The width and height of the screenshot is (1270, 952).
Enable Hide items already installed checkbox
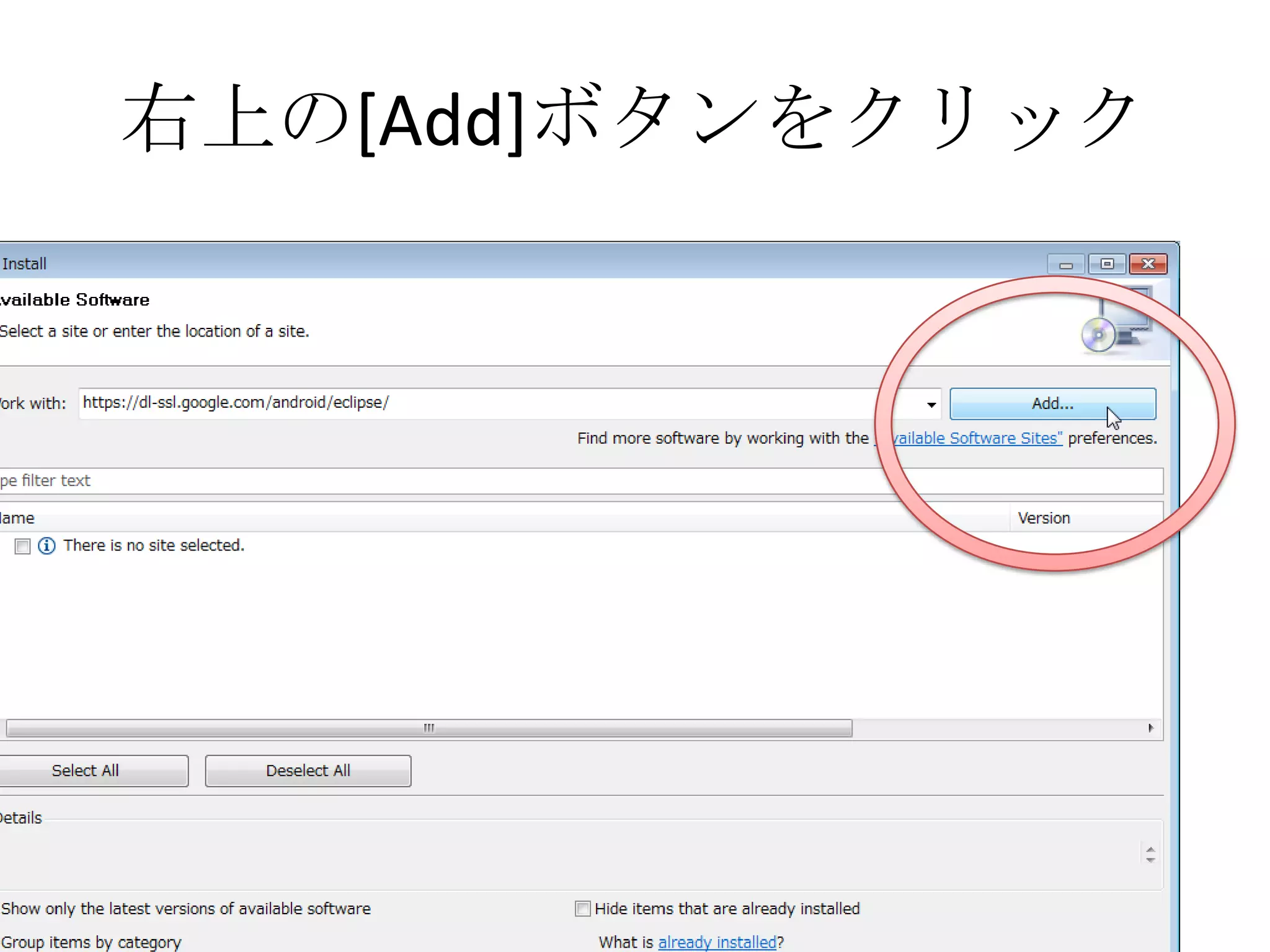tap(582, 909)
